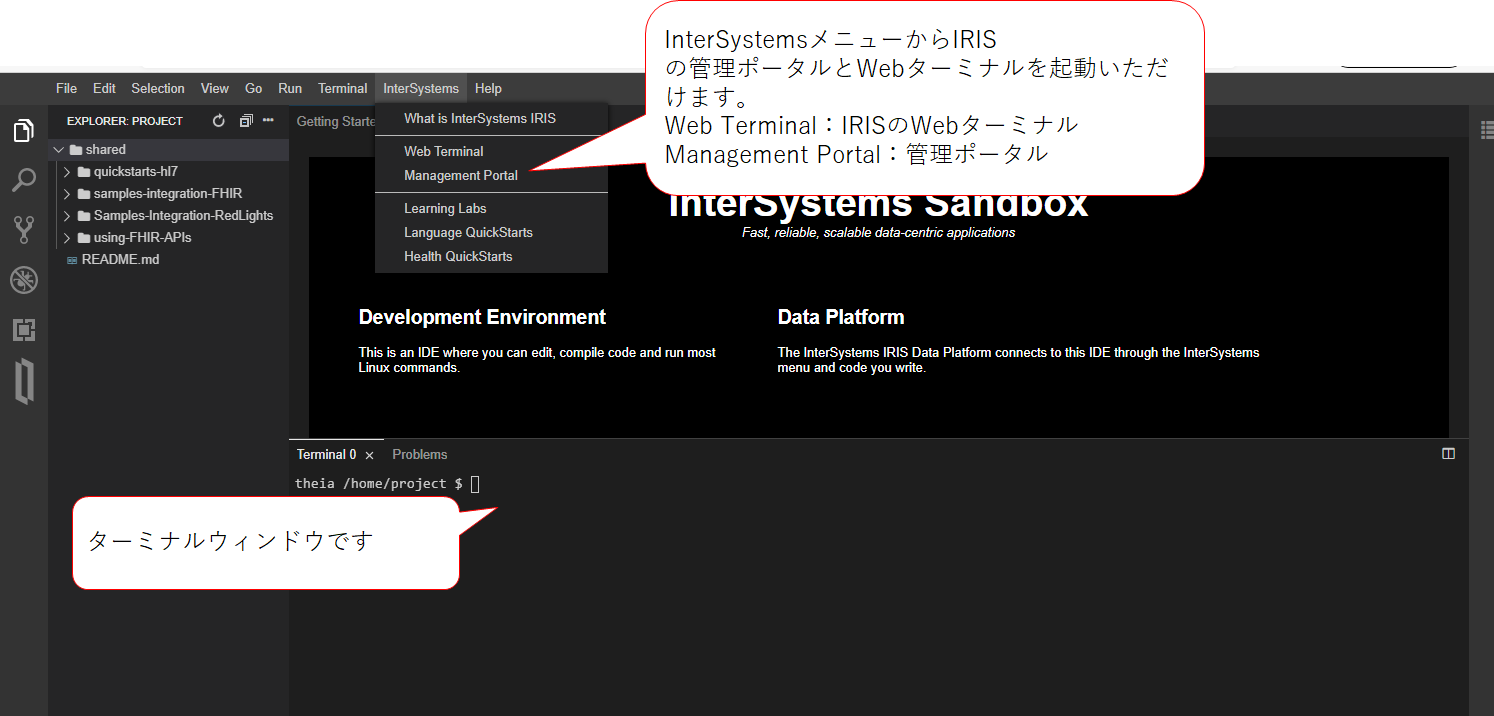The width and height of the screenshot is (1494, 716).
Task: Refresh the Explorer file tree
Action: 219,121
